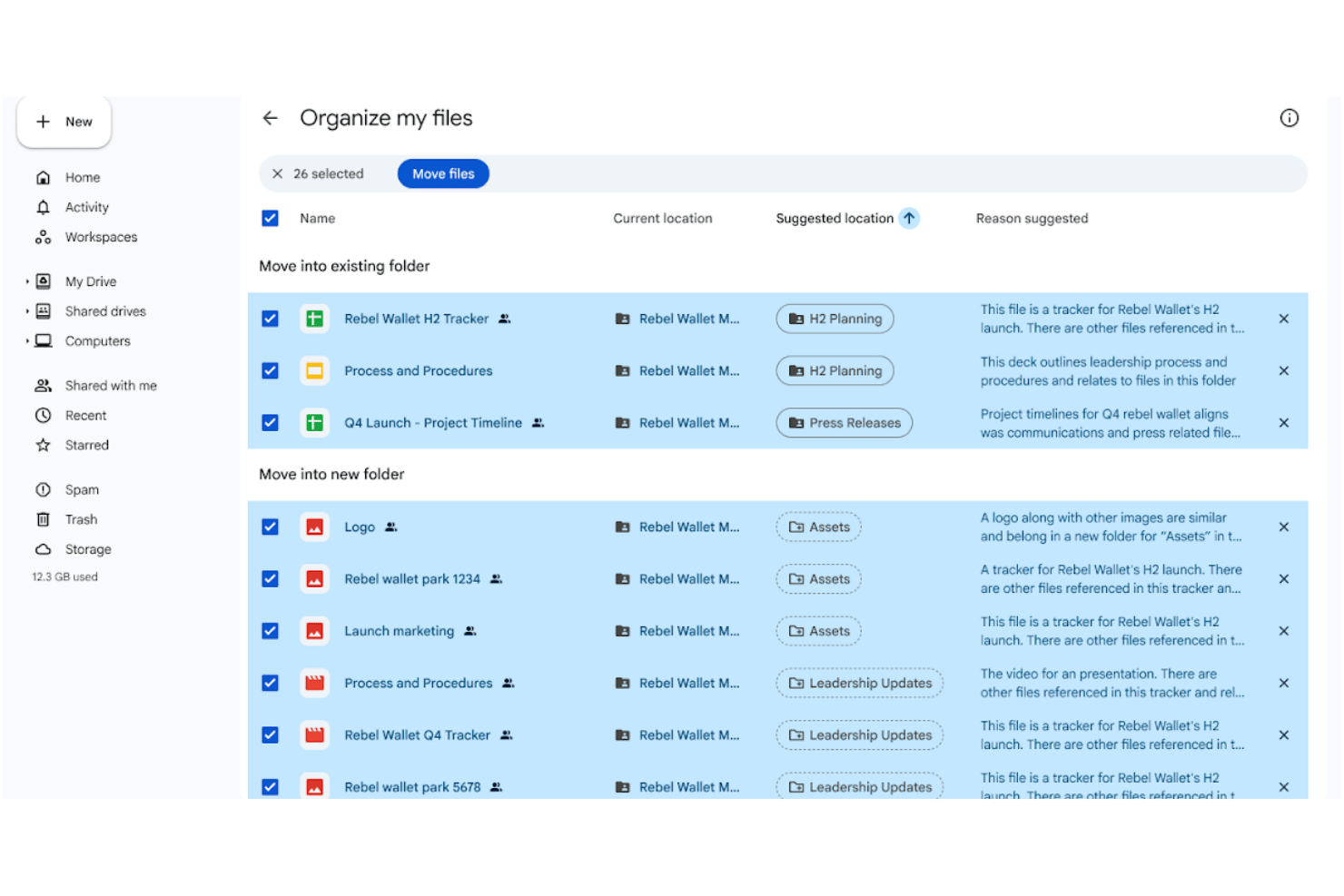This screenshot has height=896, width=1344.
Task: Clear the 26 selected files with the X
Action: 278,173
